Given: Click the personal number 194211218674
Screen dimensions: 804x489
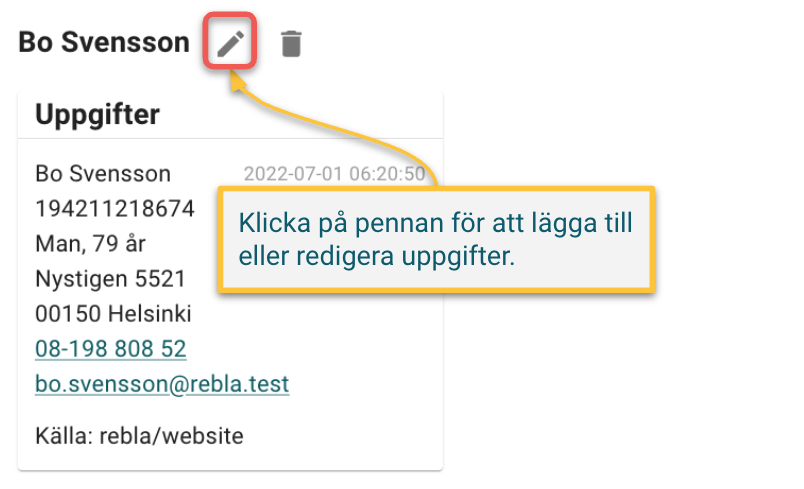Looking at the screenshot, I should [x=115, y=209].
